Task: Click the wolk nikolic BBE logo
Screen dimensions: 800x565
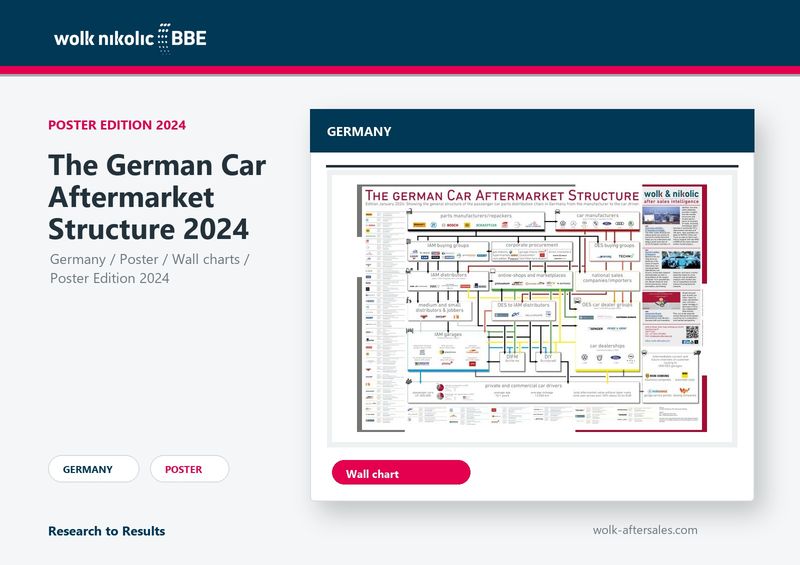Action: [x=130, y=38]
